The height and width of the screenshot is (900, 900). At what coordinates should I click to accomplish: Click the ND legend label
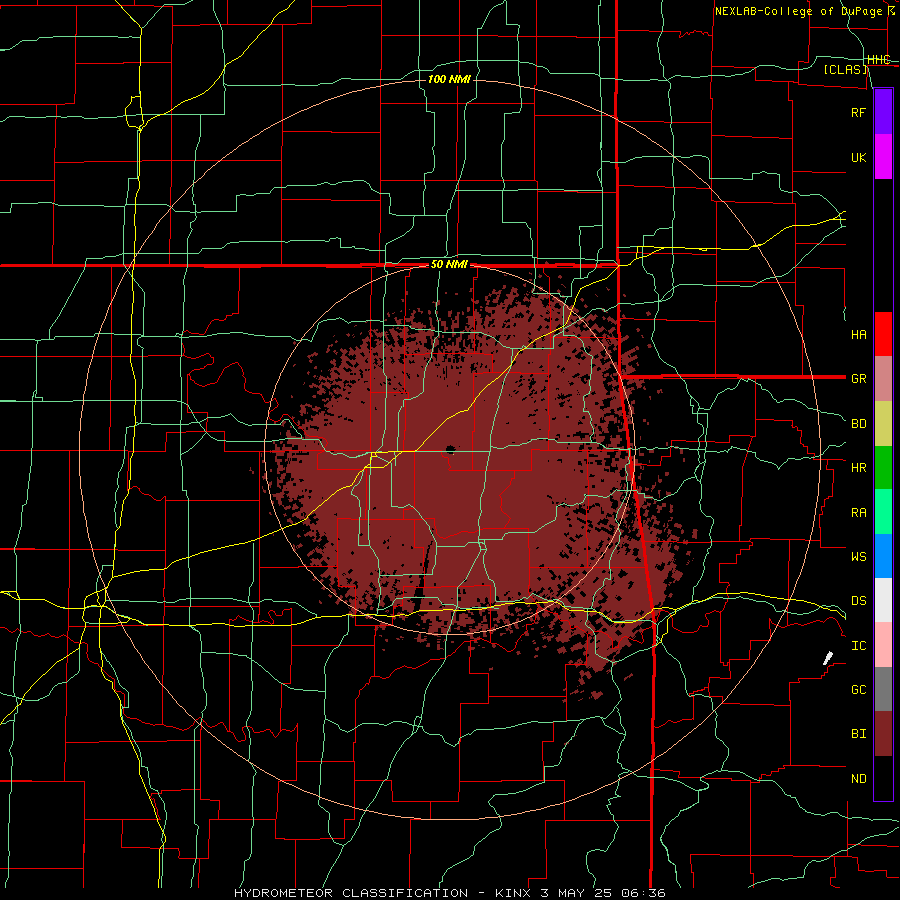tap(858, 779)
